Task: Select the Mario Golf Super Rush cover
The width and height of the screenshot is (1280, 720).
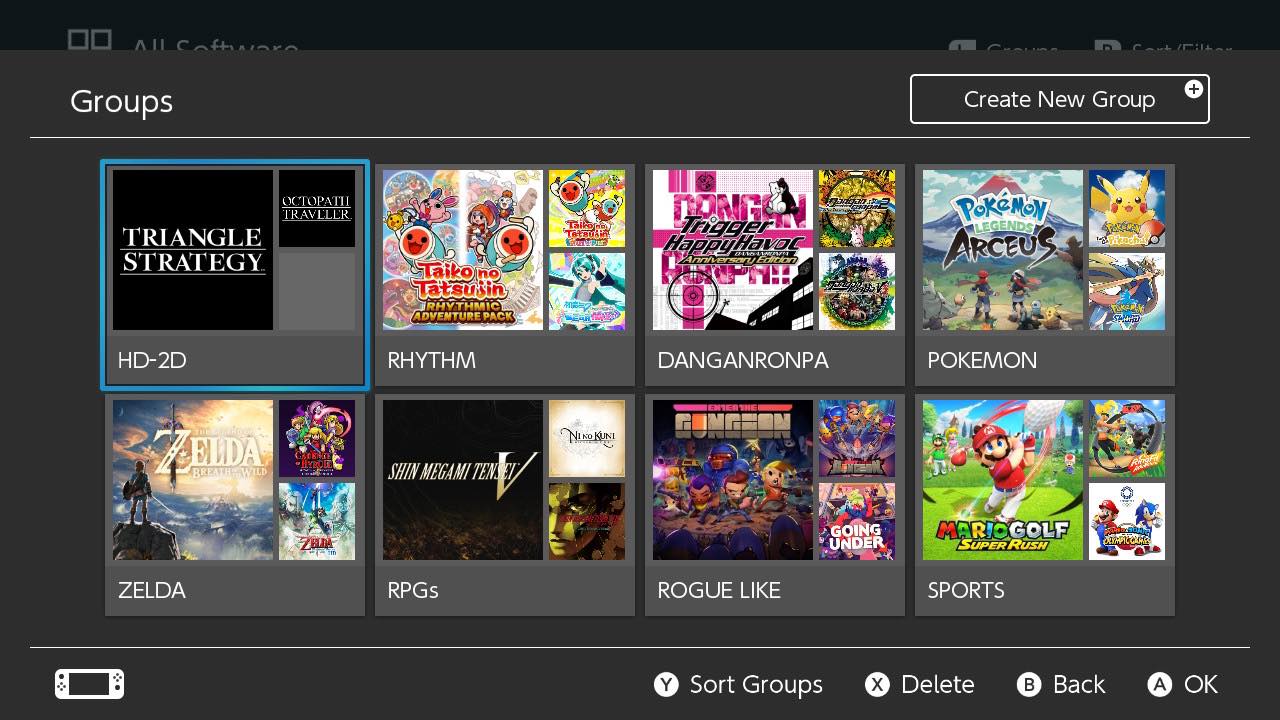Action: pyautogui.click(x=1003, y=480)
